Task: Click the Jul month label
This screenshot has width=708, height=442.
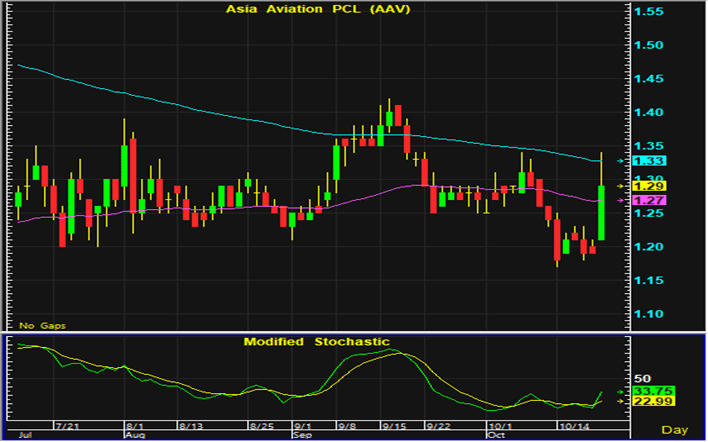Action: (25, 435)
